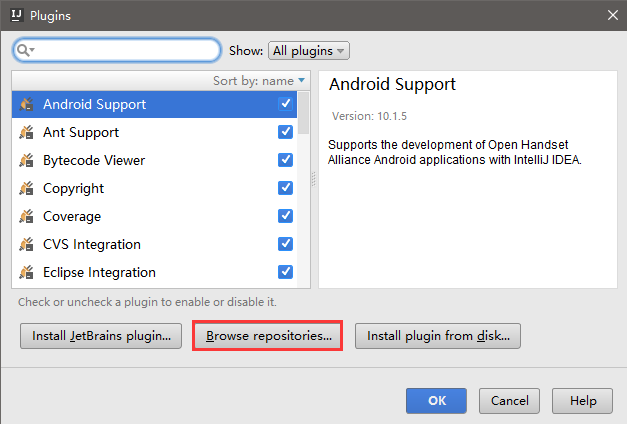
Task: Click the Ant Support plugin icon
Action: (x=26, y=132)
